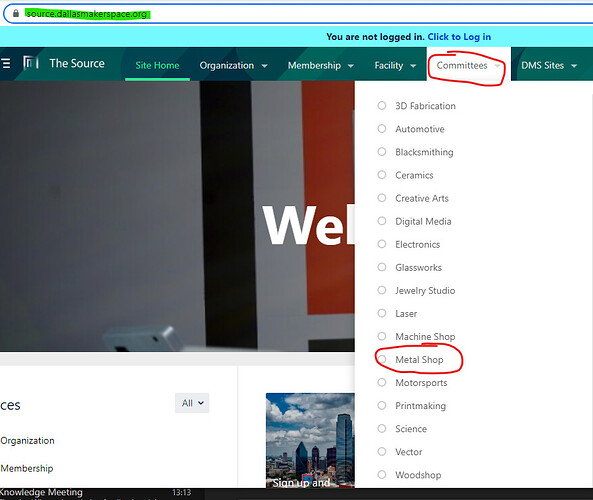Screen dimensions: 593x500
Task: Open the Facility menu
Action: [x=395, y=65]
